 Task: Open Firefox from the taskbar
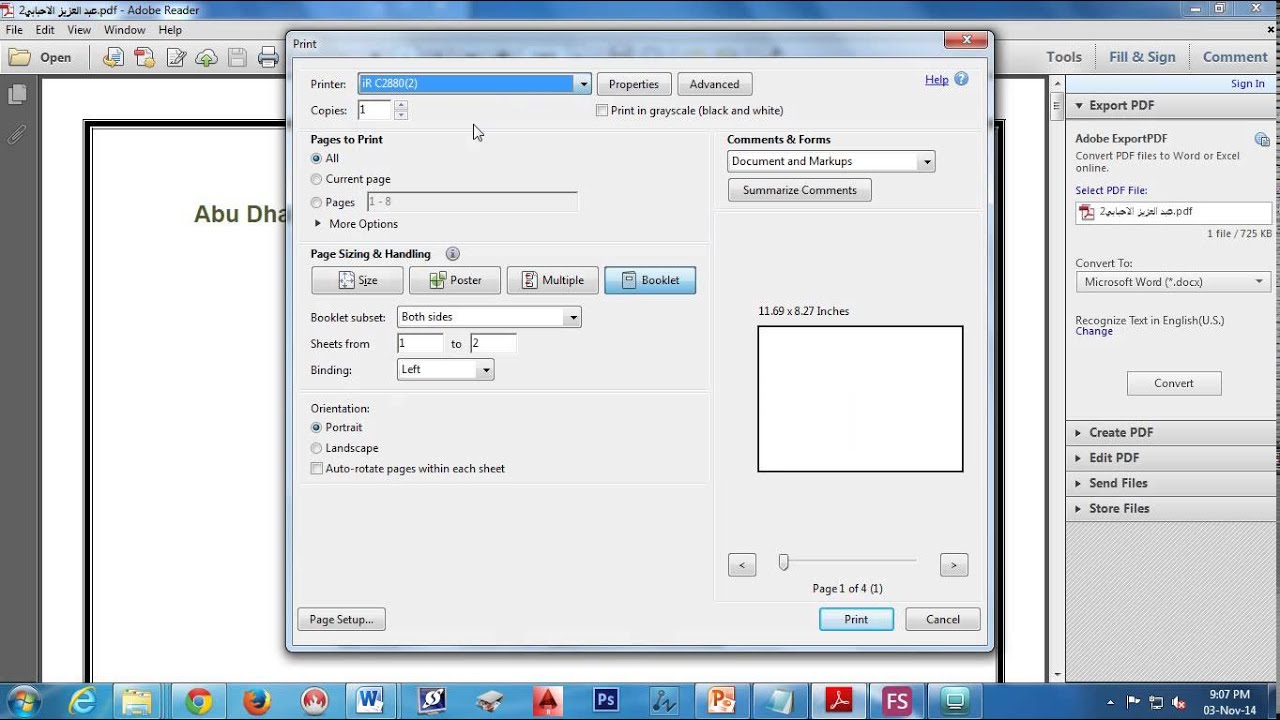coord(257,700)
